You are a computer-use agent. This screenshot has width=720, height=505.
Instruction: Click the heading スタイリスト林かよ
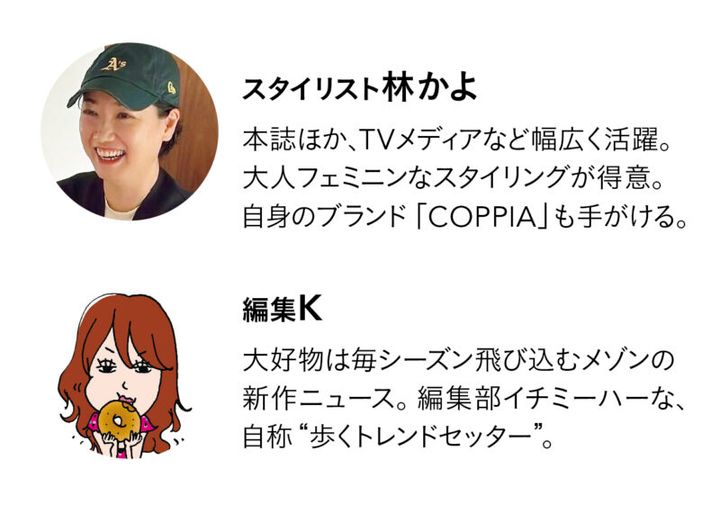coord(360,88)
